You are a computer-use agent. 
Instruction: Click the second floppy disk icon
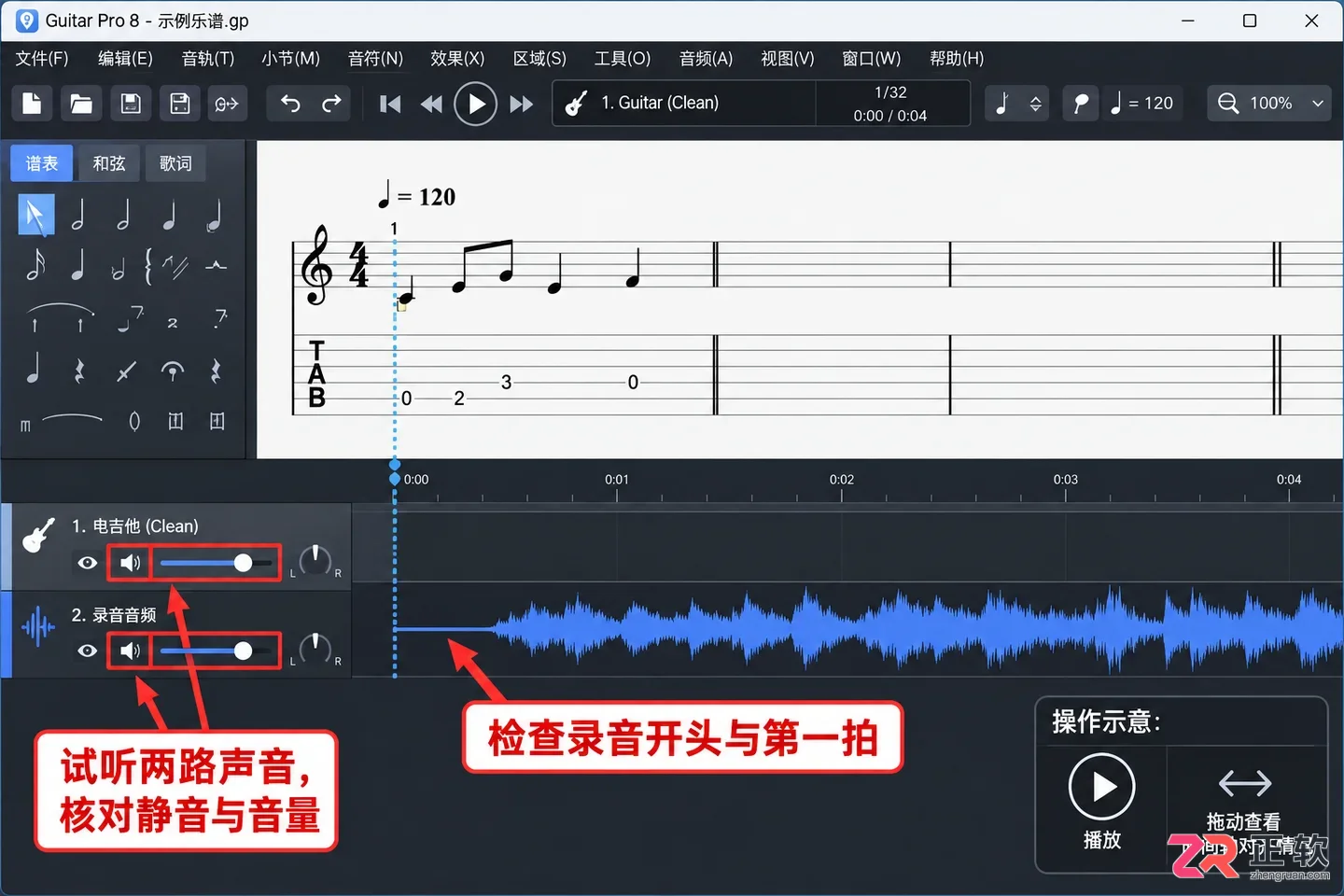180,103
